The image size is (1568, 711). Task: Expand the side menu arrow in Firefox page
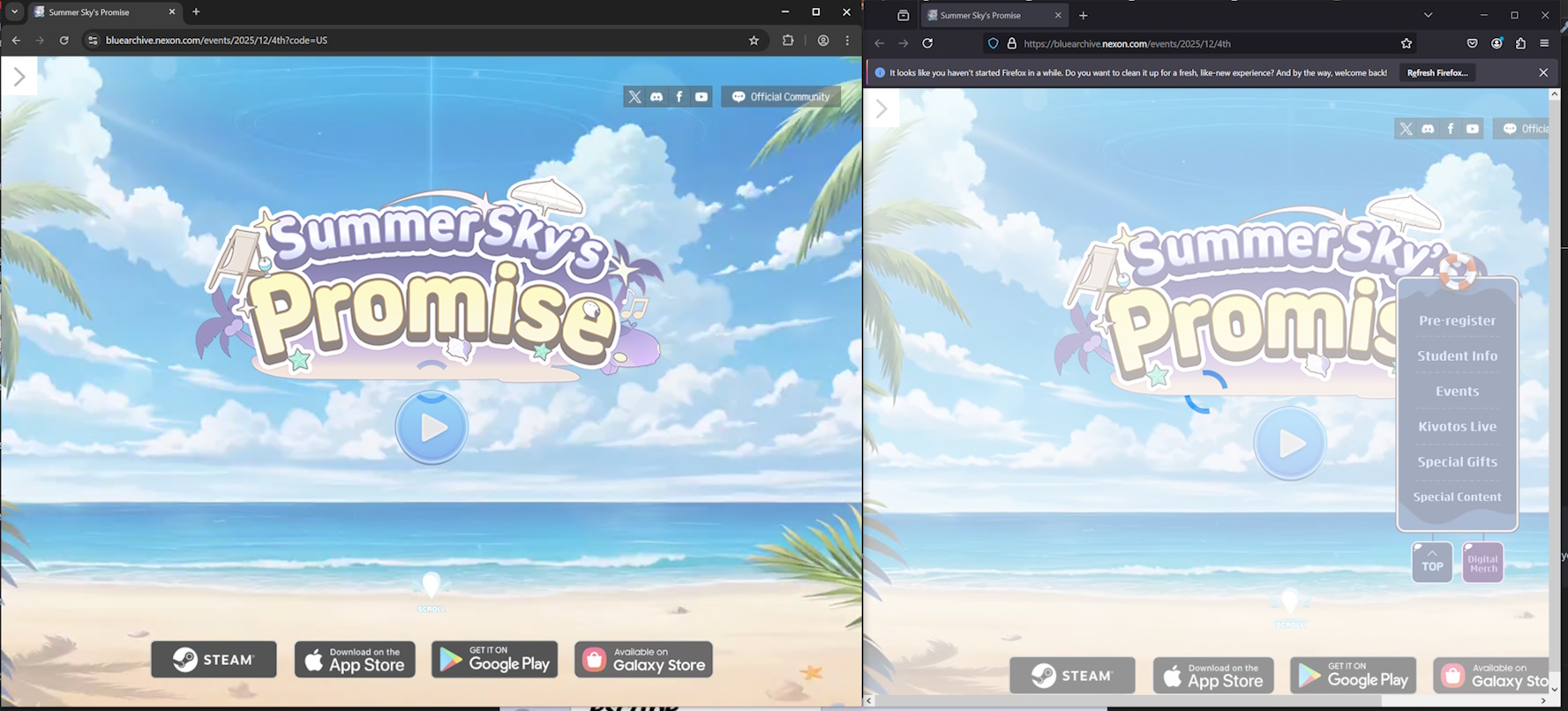coord(882,109)
